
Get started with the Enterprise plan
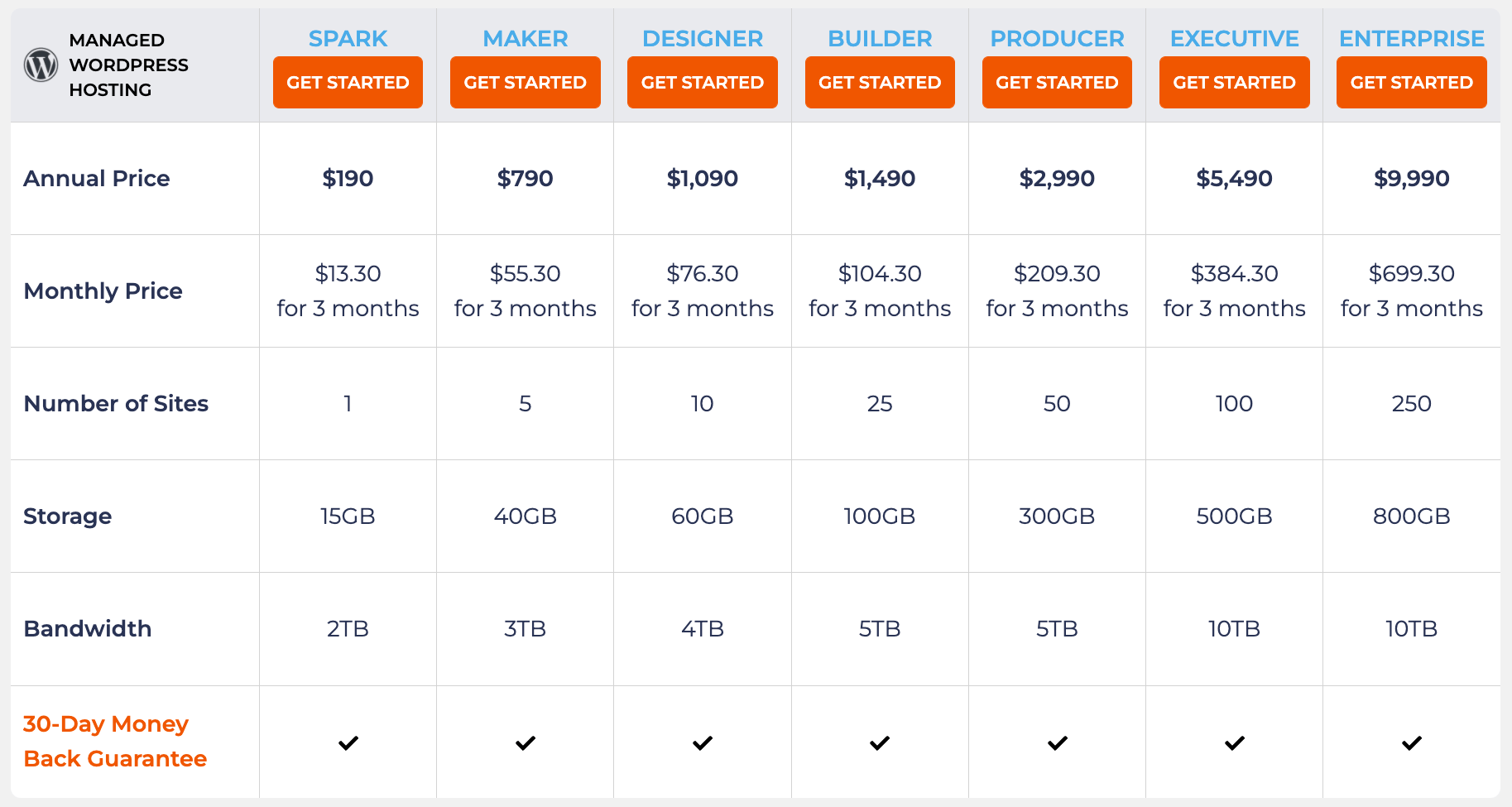coord(1412,83)
